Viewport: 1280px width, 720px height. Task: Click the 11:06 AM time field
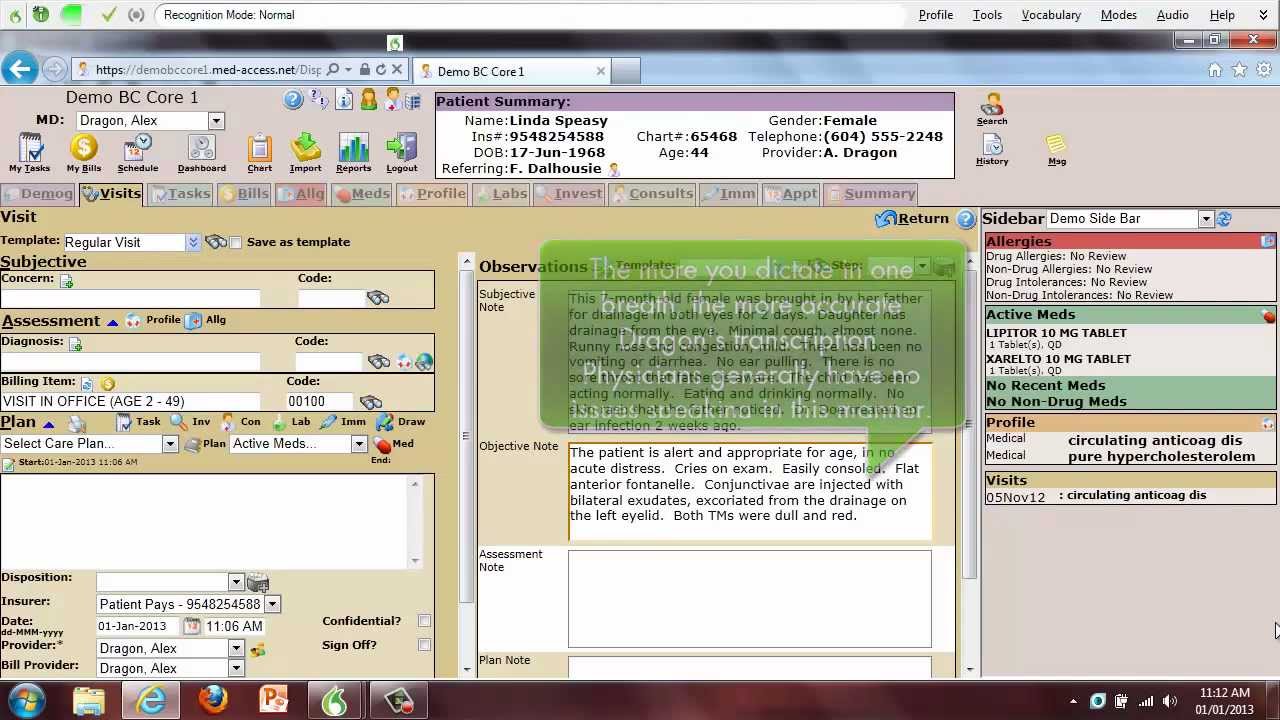235,627
